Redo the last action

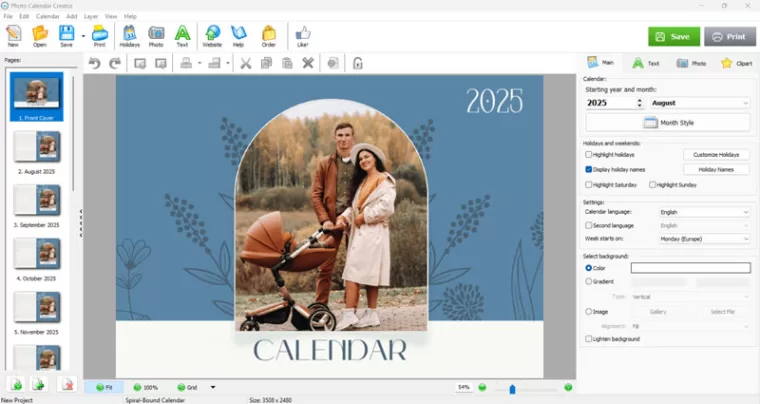[x=115, y=63]
